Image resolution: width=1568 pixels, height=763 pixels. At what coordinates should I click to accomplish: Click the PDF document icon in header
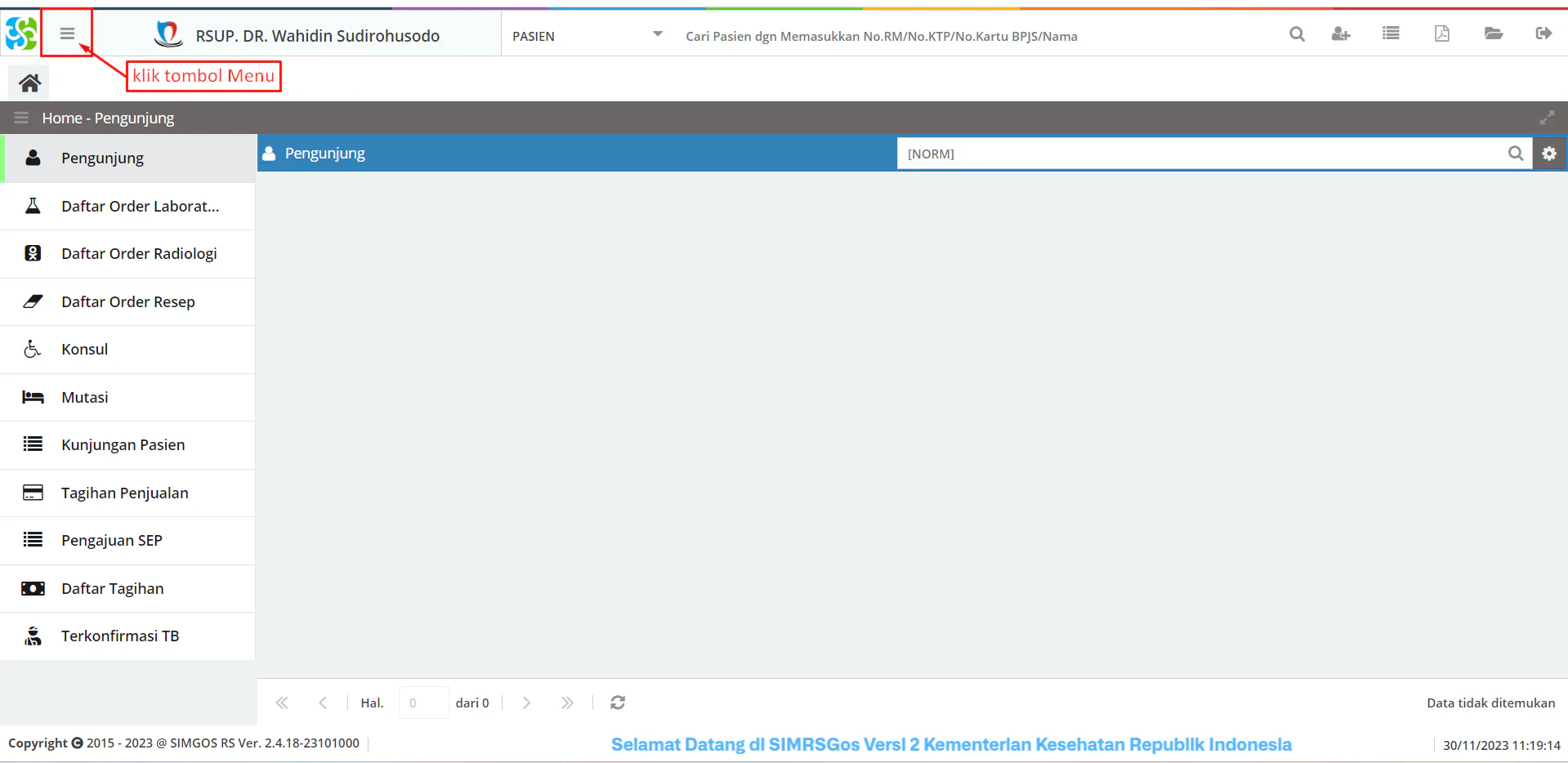[1441, 33]
